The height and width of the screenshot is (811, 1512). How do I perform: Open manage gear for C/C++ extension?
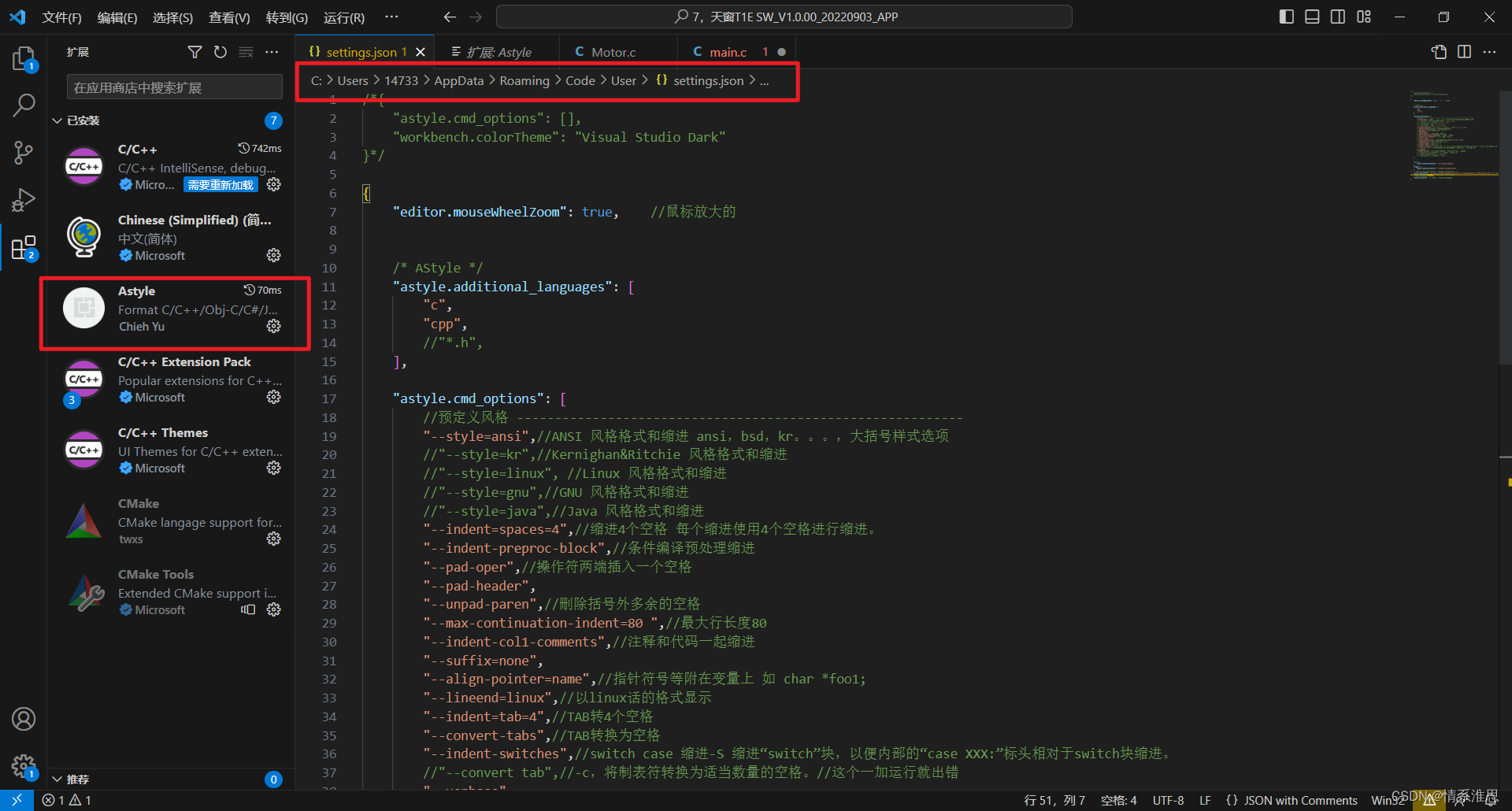point(273,184)
